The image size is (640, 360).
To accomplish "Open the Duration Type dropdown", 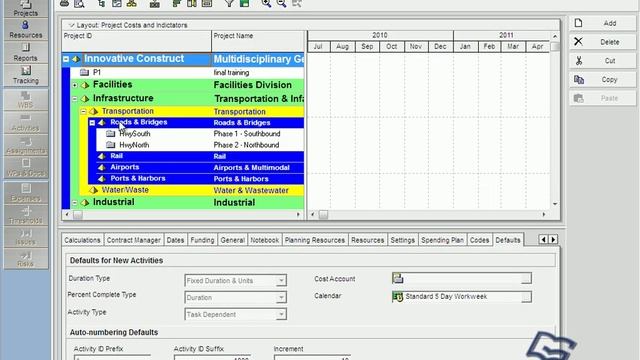I will (x=281, y=281).
